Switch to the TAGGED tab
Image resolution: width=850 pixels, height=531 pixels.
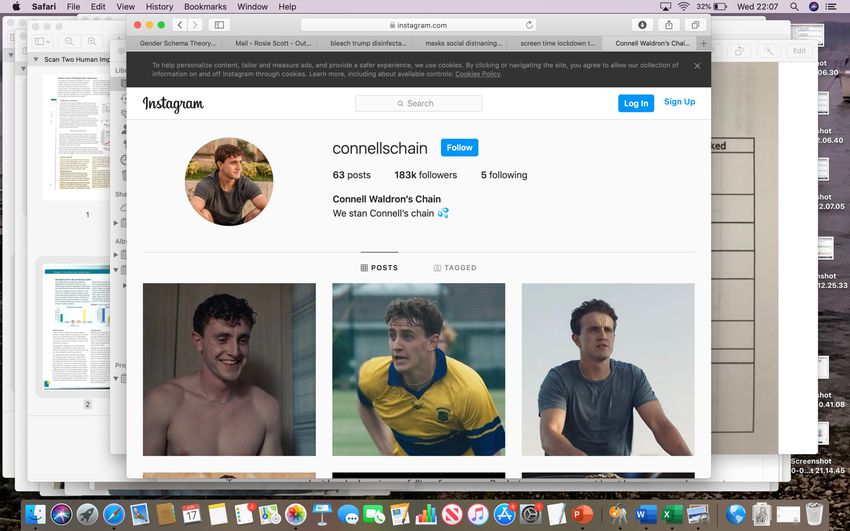455,268
